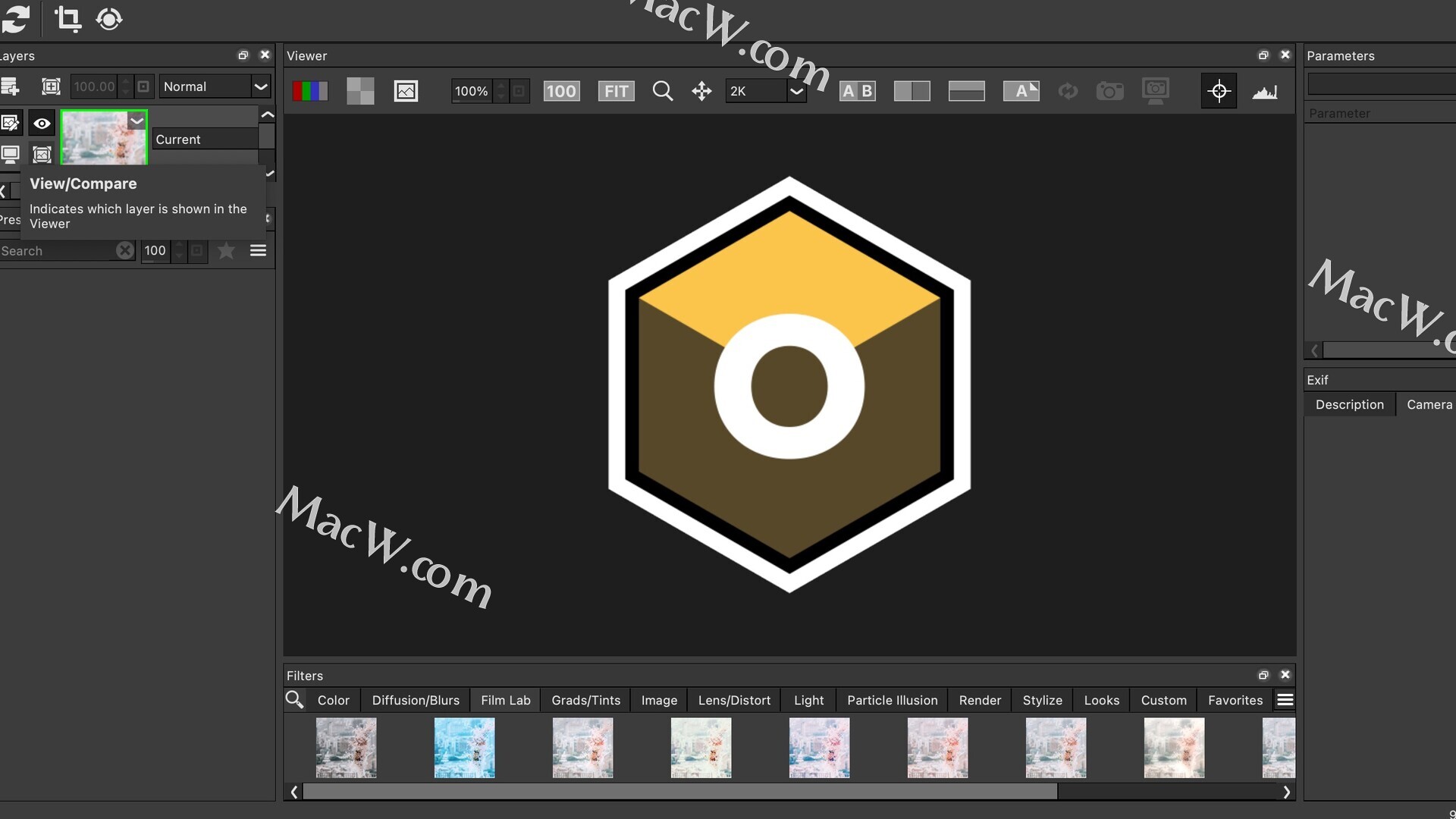Toggle the horizontal split comparison view
Viewport: 1456px width, 819px height.
click(967, 91)
